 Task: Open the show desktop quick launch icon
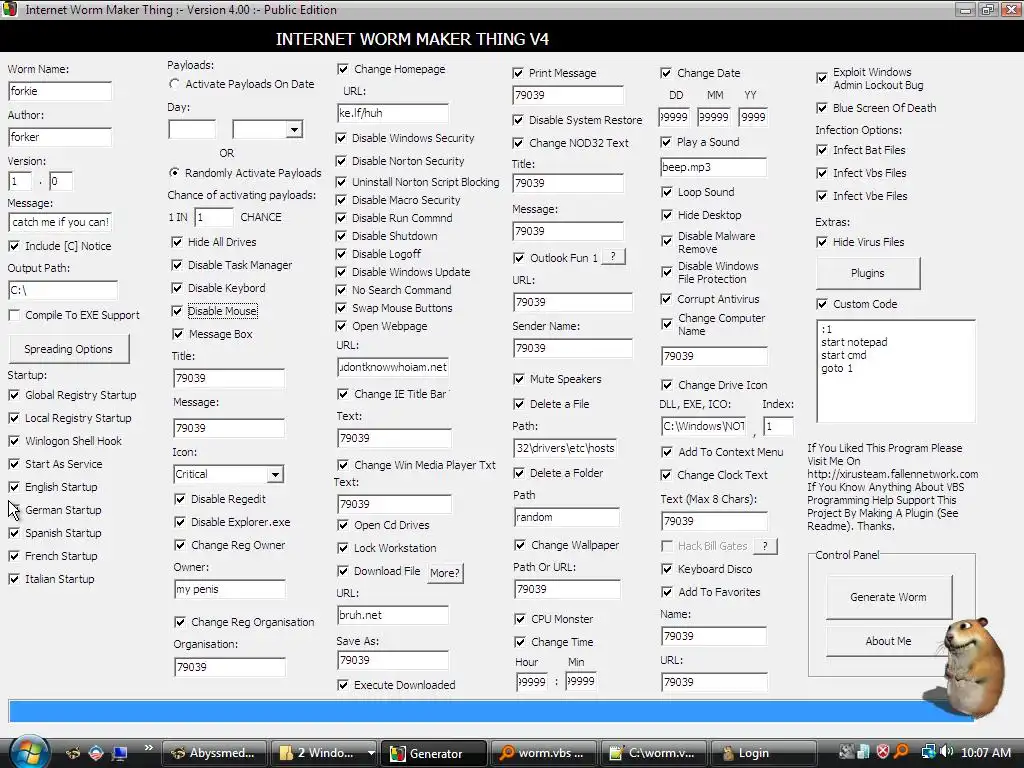[x=118, y=753]
